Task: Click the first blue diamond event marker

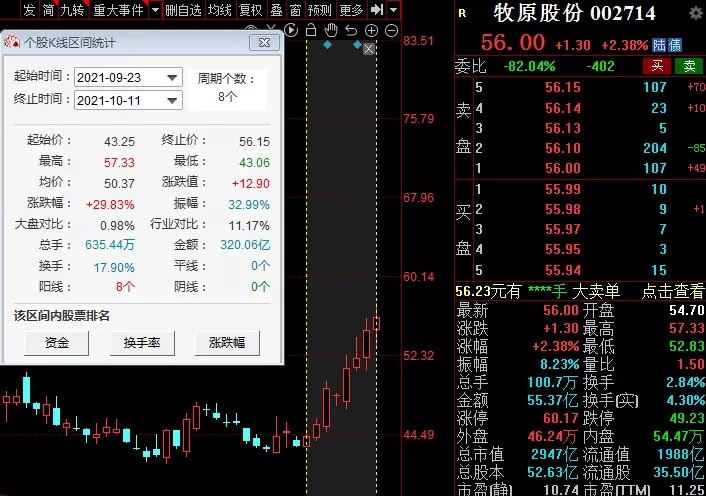Action: 328,45
